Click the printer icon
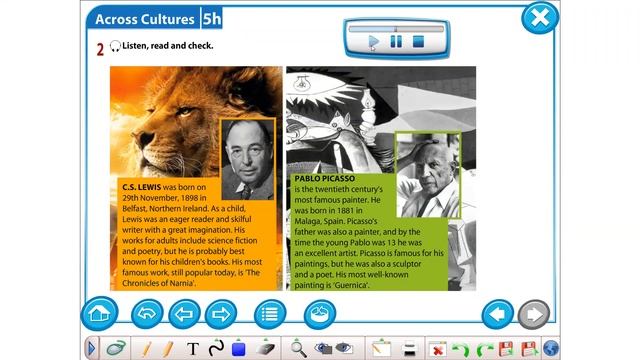This screenshot has height=360, width=640. pyautogui.click(x=409, y=349)
